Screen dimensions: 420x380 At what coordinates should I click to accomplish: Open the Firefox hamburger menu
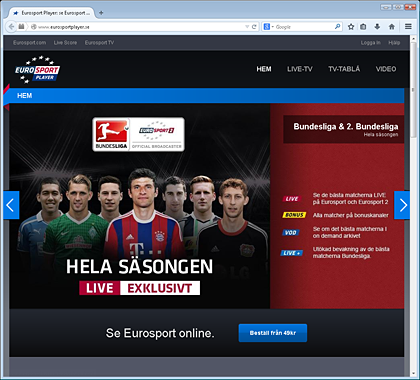408,27
